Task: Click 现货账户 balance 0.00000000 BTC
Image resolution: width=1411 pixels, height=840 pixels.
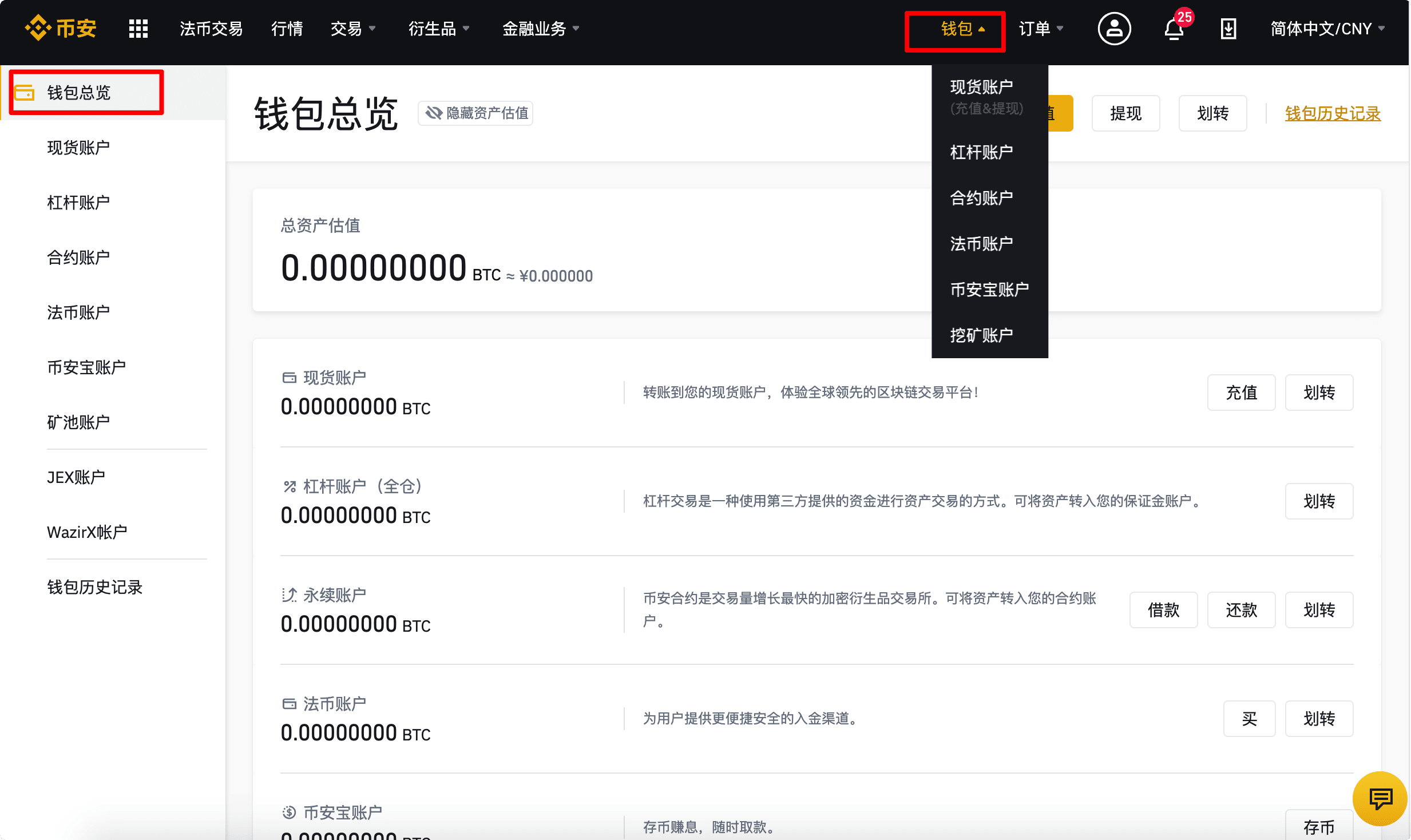Action: click(355, 407)
